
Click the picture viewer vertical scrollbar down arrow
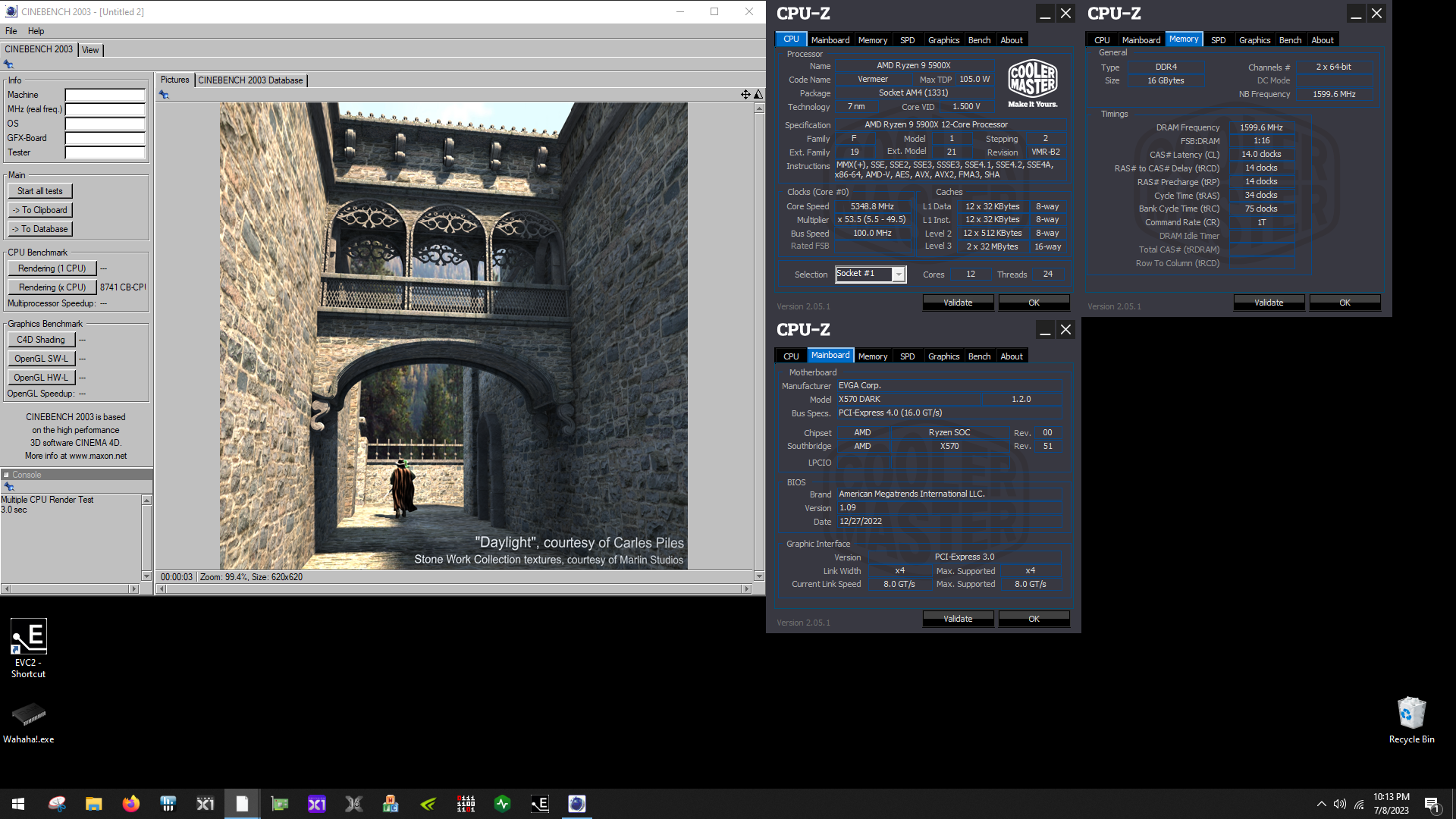point(759,576)
